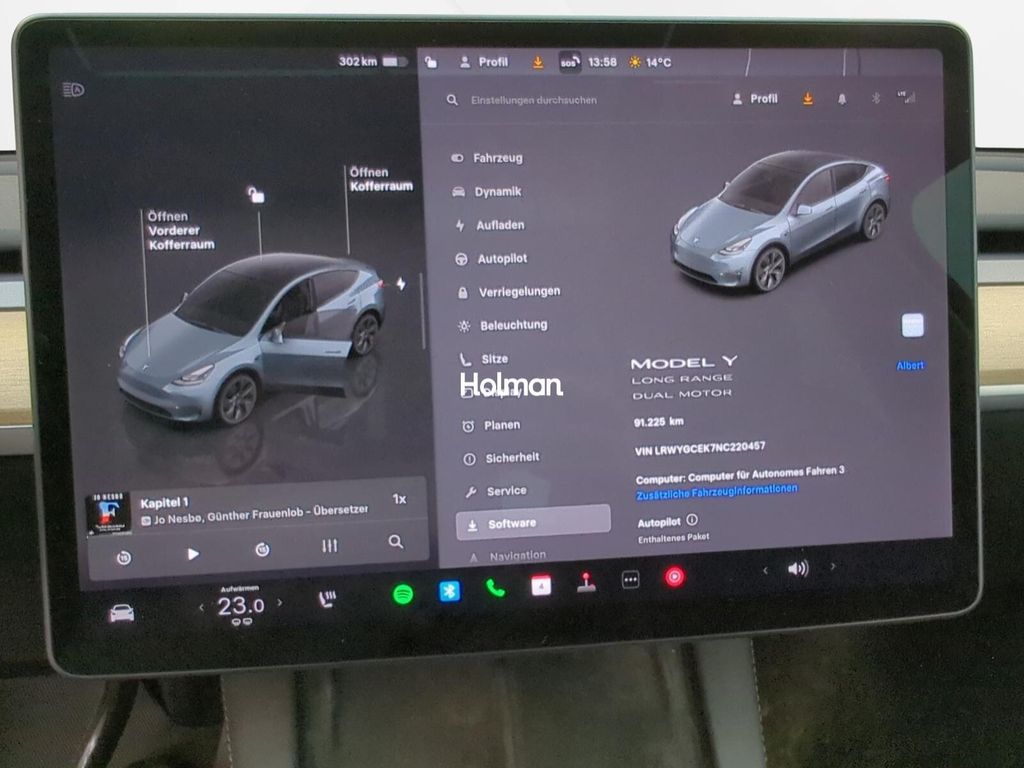This screenshot has height=768, width=1024.
Task: Tap Öffnen Kofferraum to open the trunk
Action: tap(380, 179)
